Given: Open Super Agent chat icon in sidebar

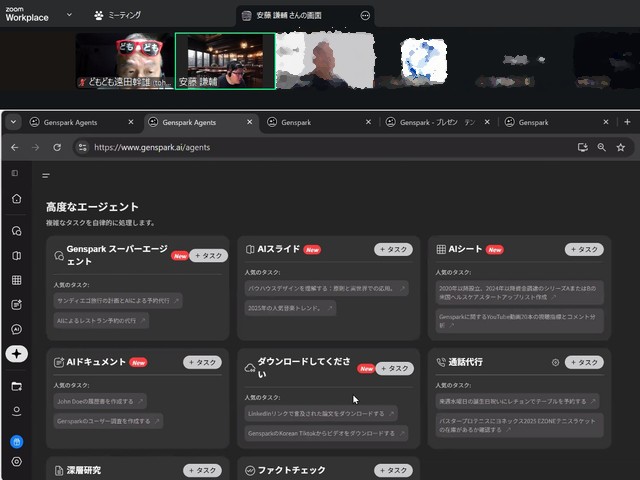Looking at the screenshot, I should 16,231.
